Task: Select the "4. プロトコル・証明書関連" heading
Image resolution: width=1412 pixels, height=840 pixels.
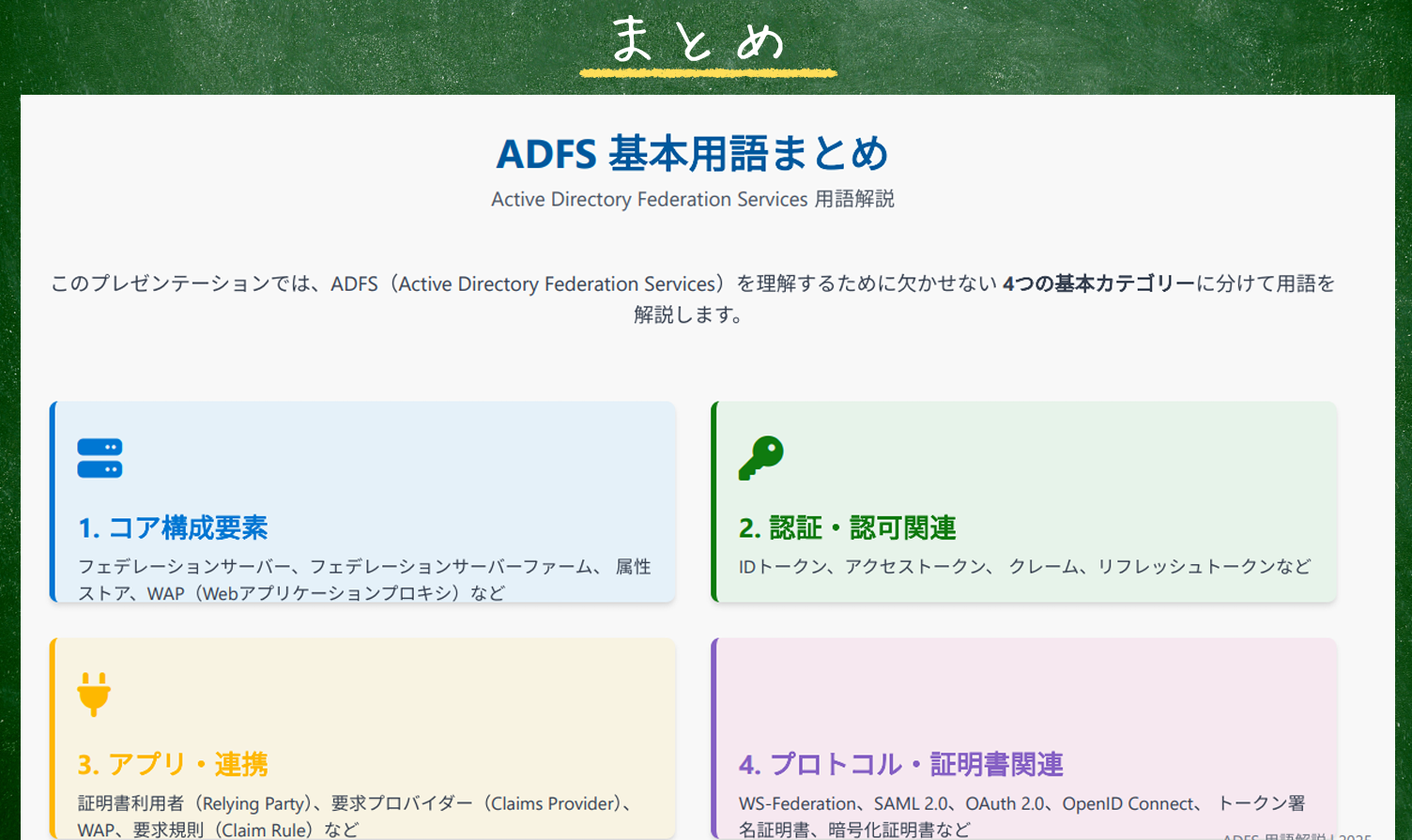Action: point(900,764)
